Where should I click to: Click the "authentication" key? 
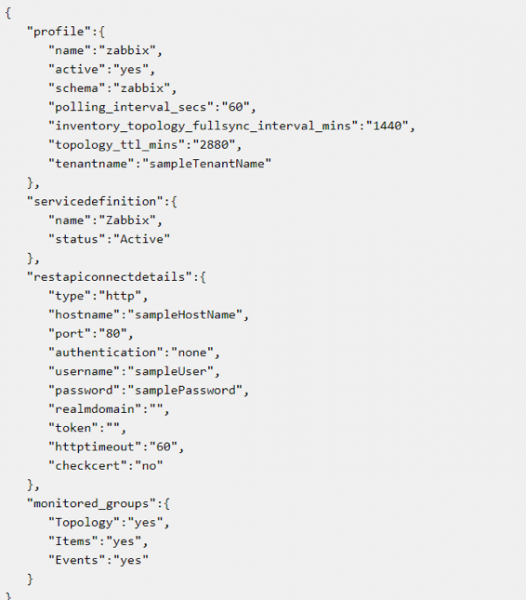coord(106,352)
